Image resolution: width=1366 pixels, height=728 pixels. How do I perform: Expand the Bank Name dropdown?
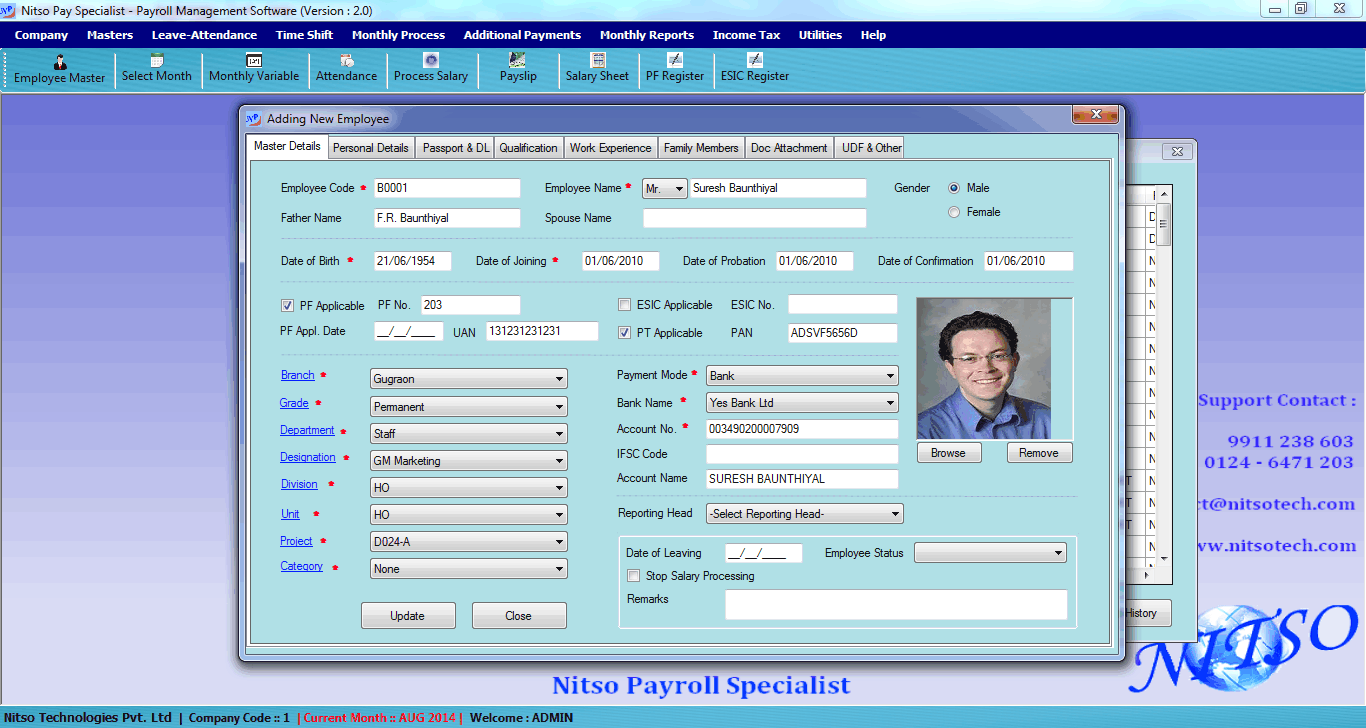tap(802, 403)
